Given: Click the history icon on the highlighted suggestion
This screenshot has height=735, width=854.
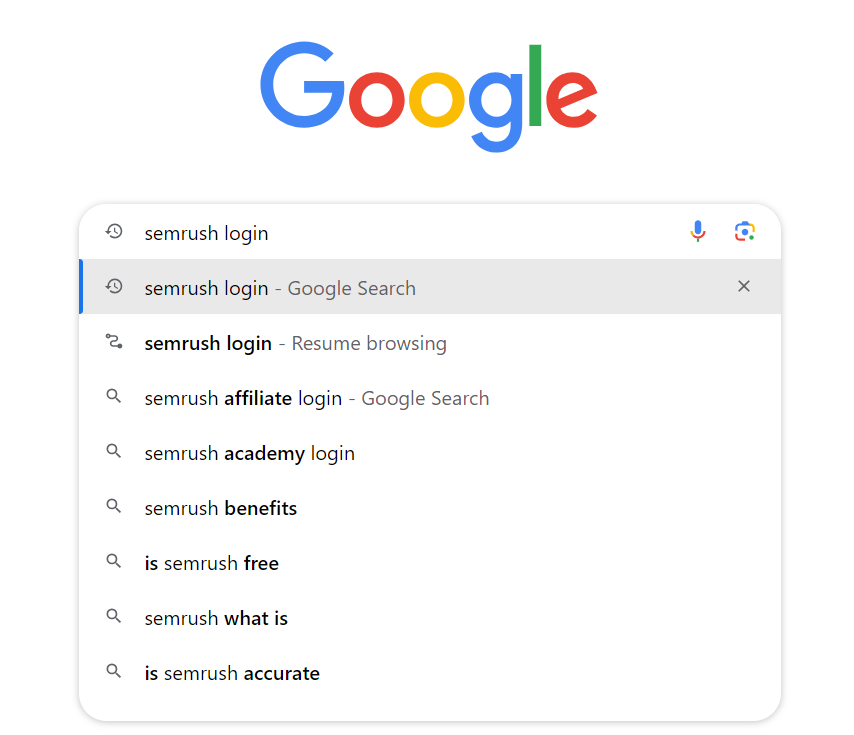Looking at the screenshot, I should point(113,287).
